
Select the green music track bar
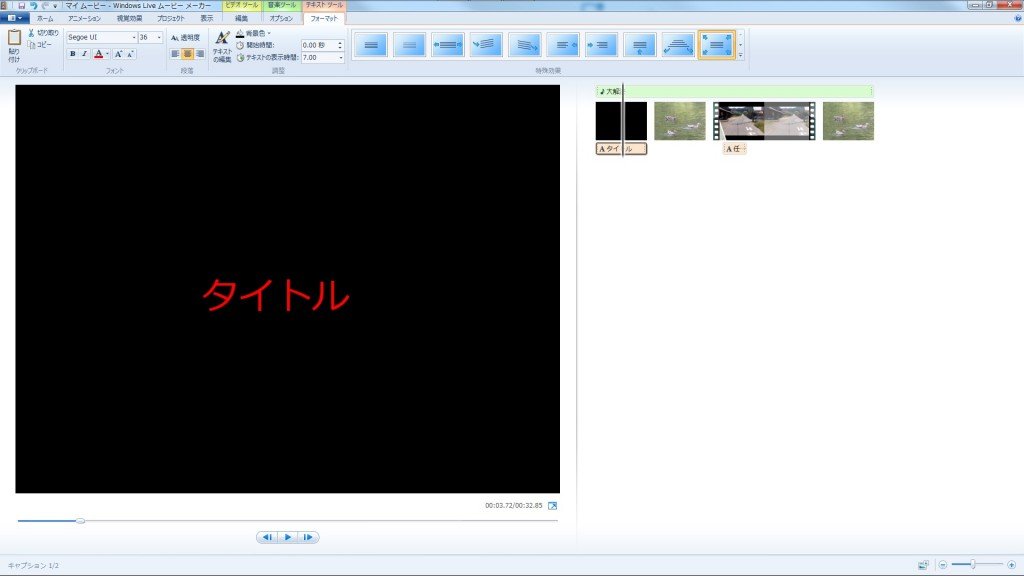[735, 91]
